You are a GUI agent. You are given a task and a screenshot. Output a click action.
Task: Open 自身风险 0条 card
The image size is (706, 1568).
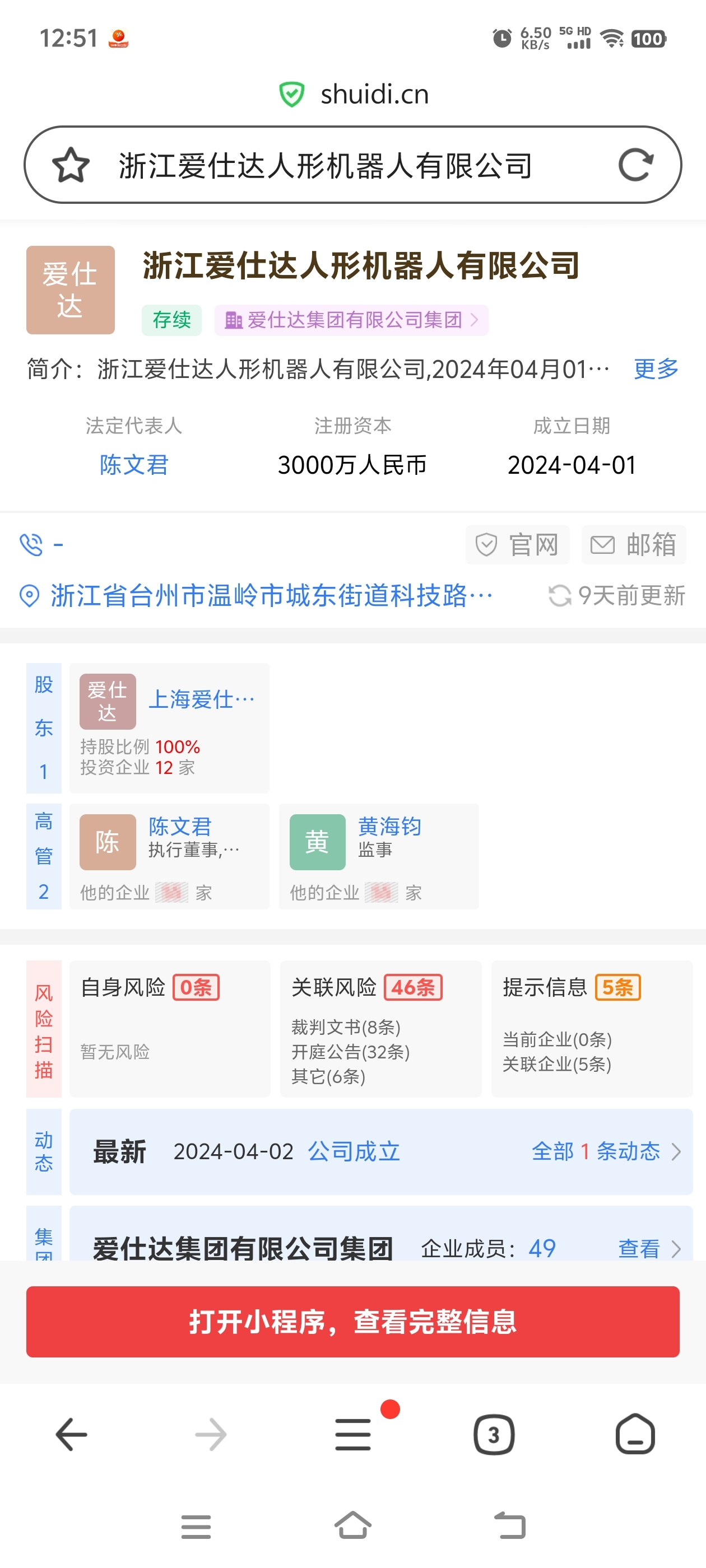(x=170, y=1029)
